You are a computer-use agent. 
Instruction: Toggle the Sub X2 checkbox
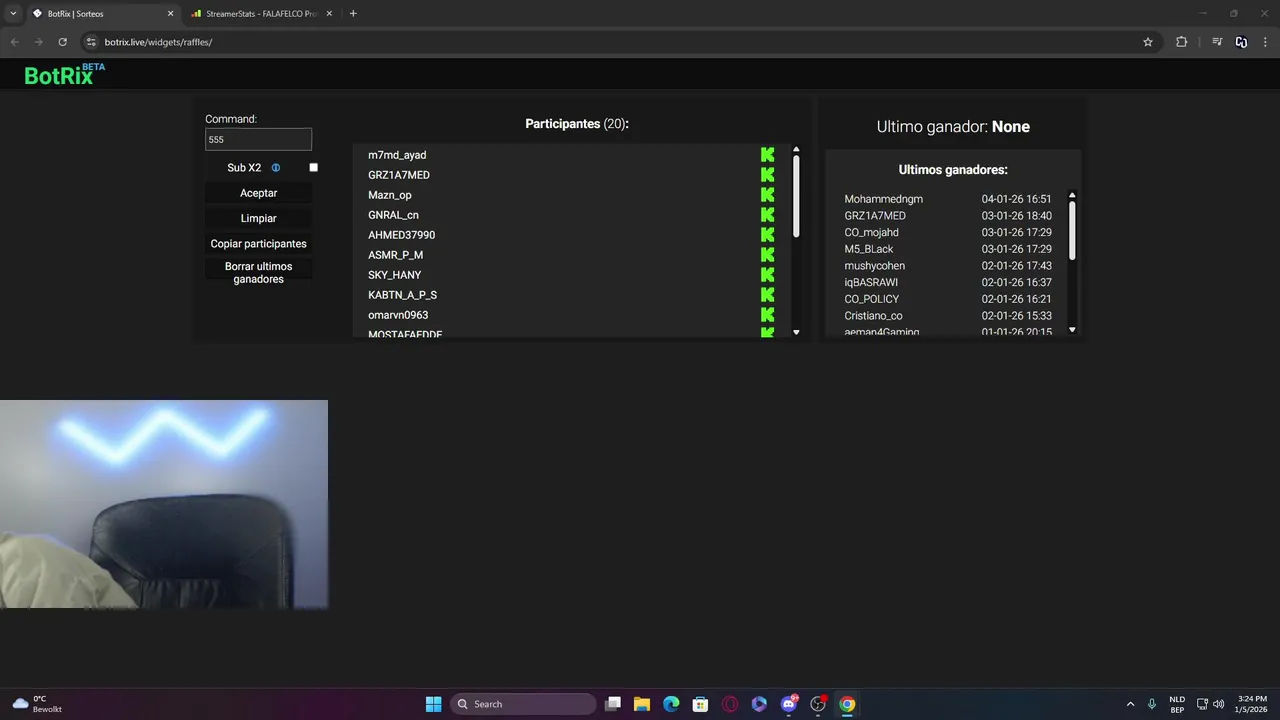click(313, 168)
